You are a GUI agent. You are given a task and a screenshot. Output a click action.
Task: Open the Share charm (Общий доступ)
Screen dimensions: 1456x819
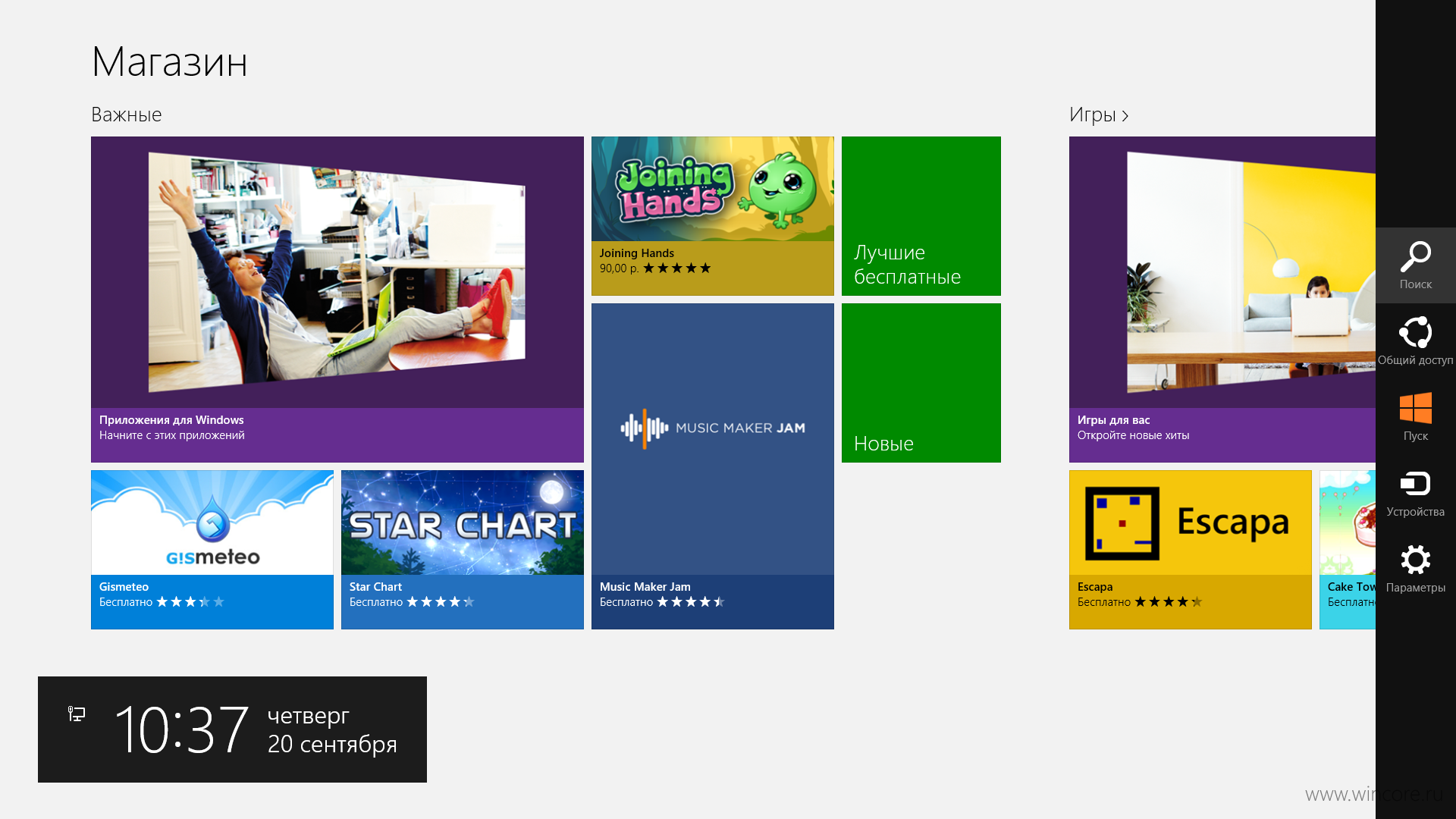[x=1415, y=341]
